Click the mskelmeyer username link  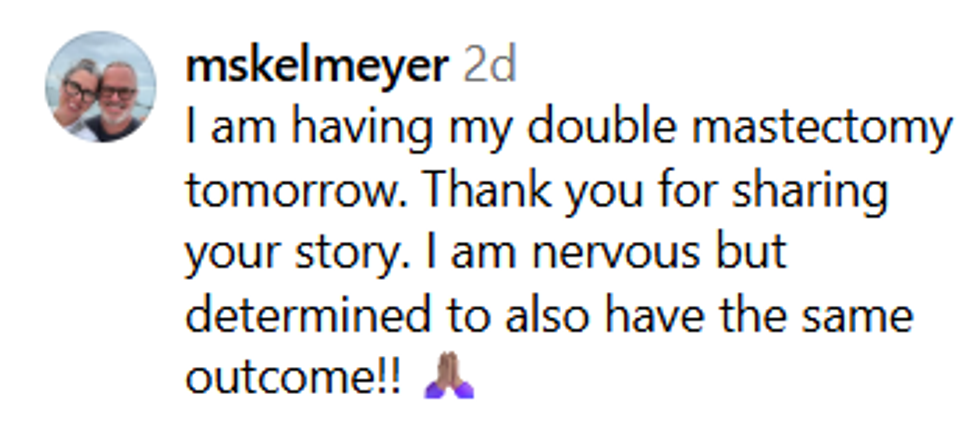(316, 67)
